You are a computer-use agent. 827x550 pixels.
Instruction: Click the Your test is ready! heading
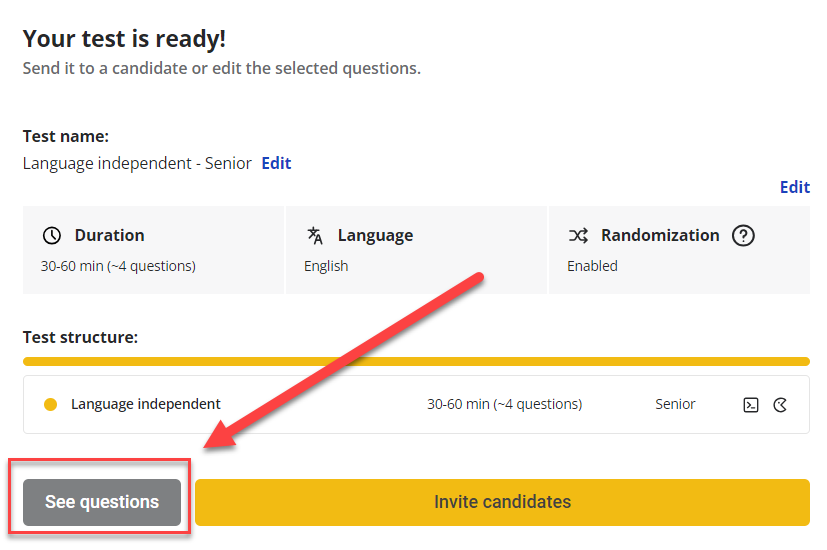tap(124, 39)
